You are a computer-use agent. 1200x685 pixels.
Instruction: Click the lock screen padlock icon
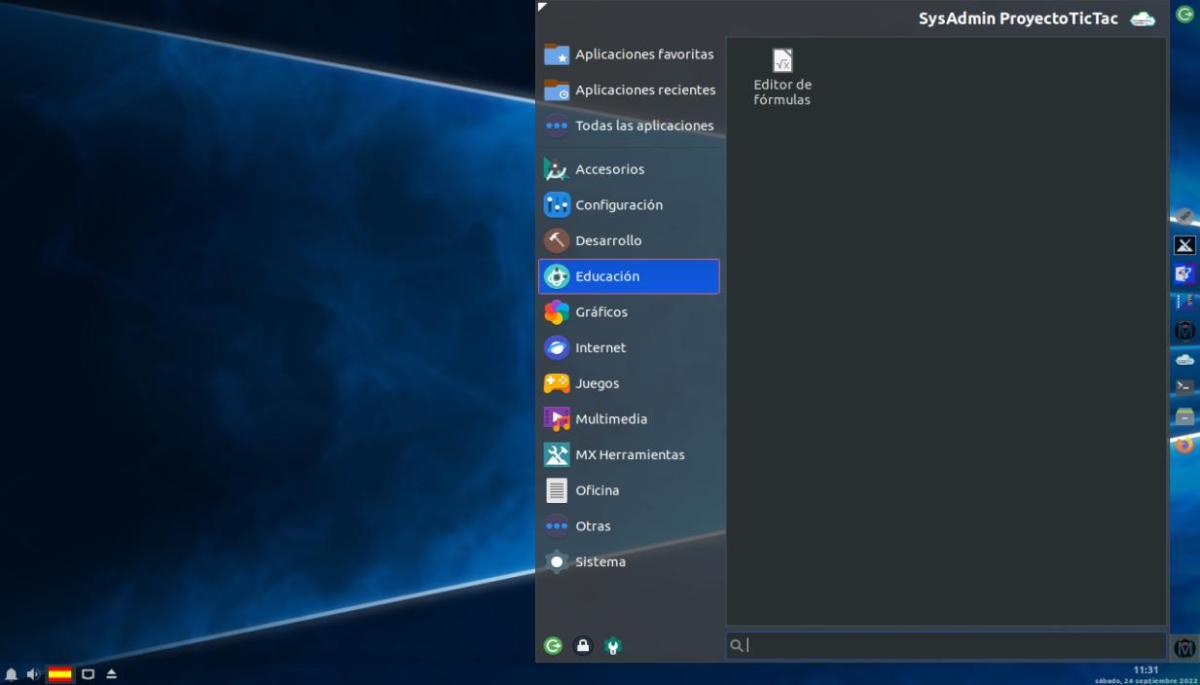583,646
